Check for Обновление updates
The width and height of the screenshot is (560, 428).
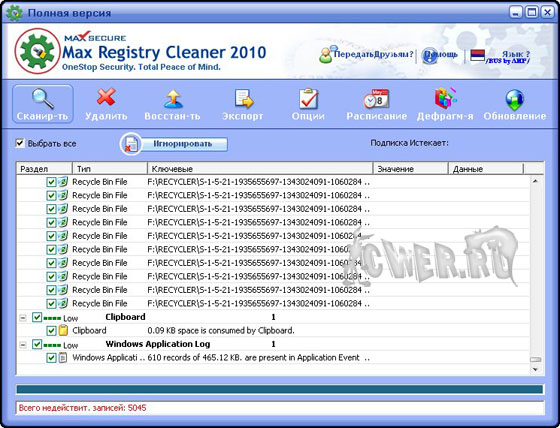515,104
